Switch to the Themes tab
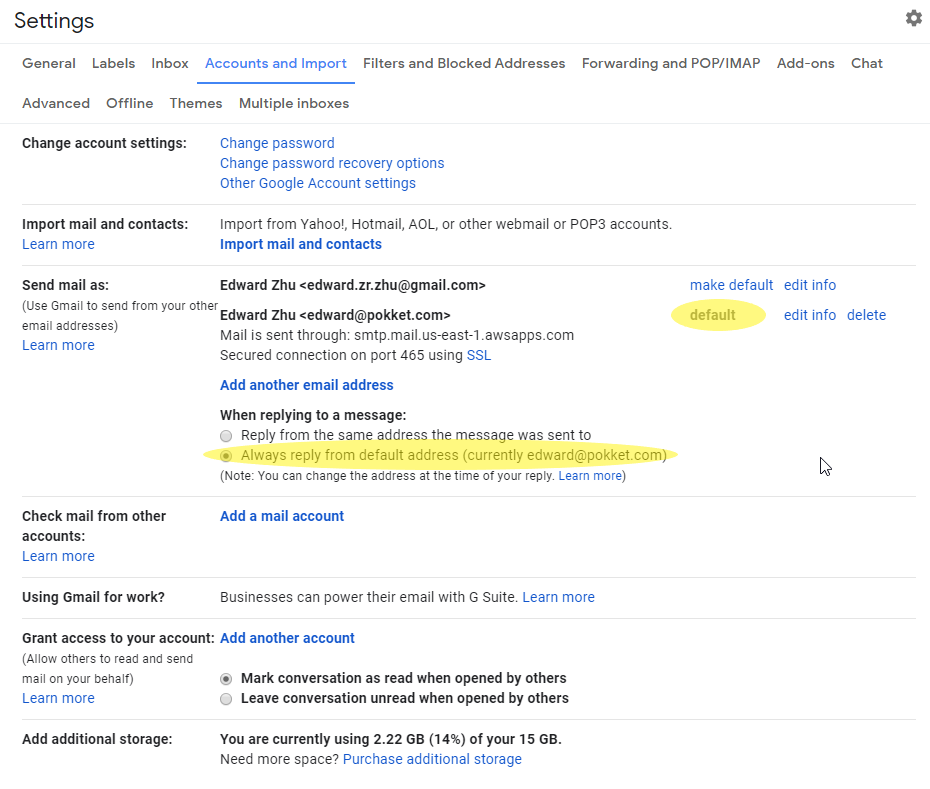This screenshot has height=789, width=930. tap(196, 103)
